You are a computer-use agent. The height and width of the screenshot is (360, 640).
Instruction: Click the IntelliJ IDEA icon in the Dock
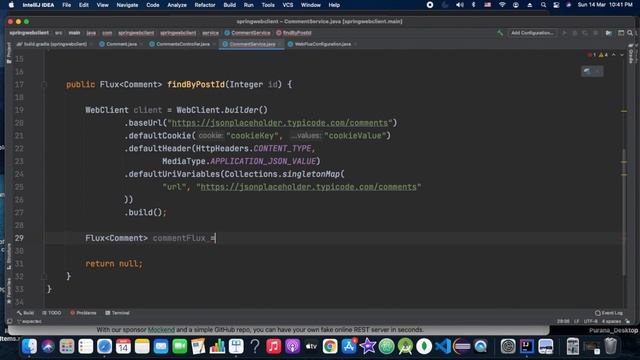[x=527, y=347]
